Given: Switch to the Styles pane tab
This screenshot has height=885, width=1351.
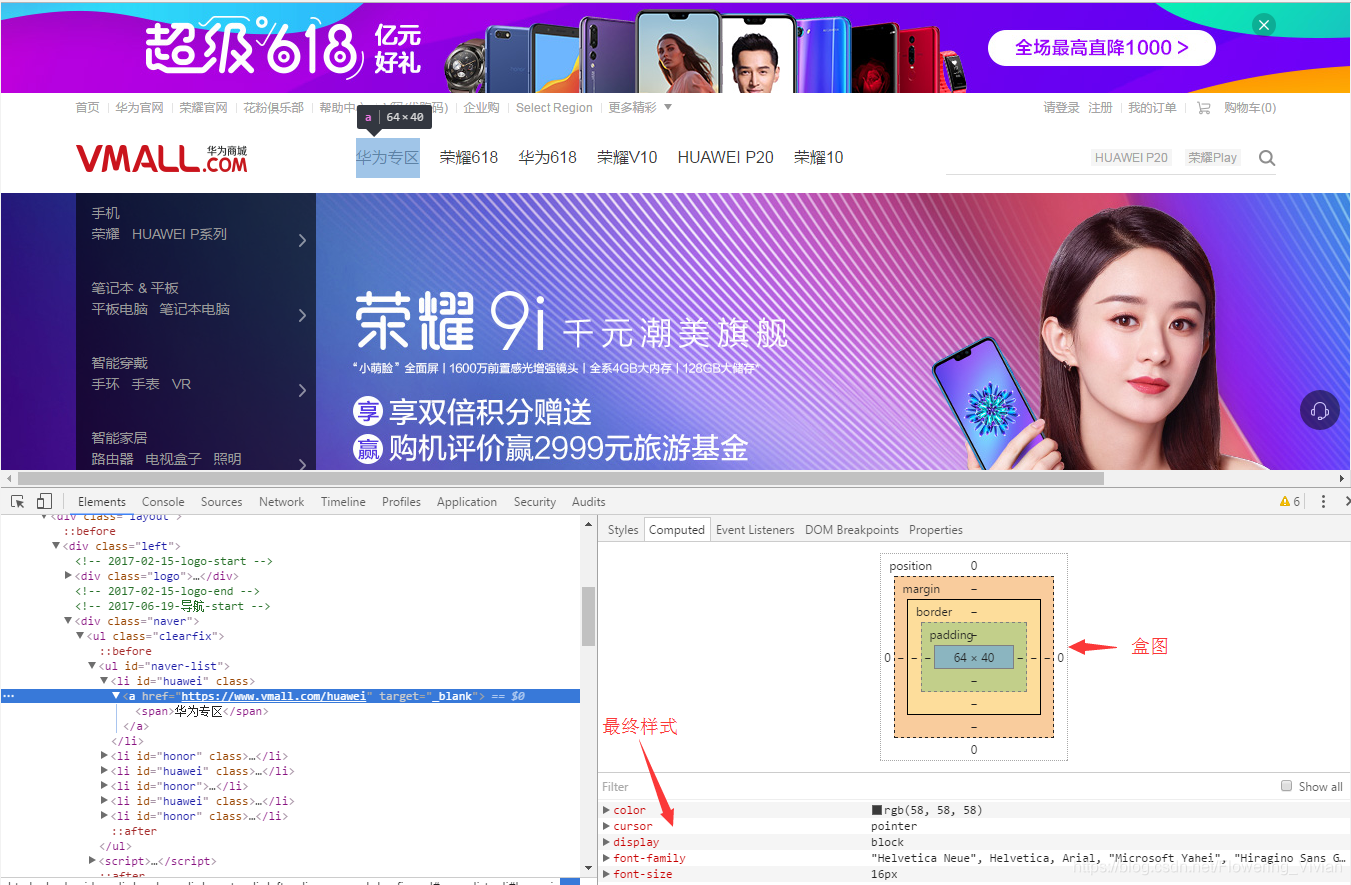Looking at the screenshot, I should click(623, 530).
